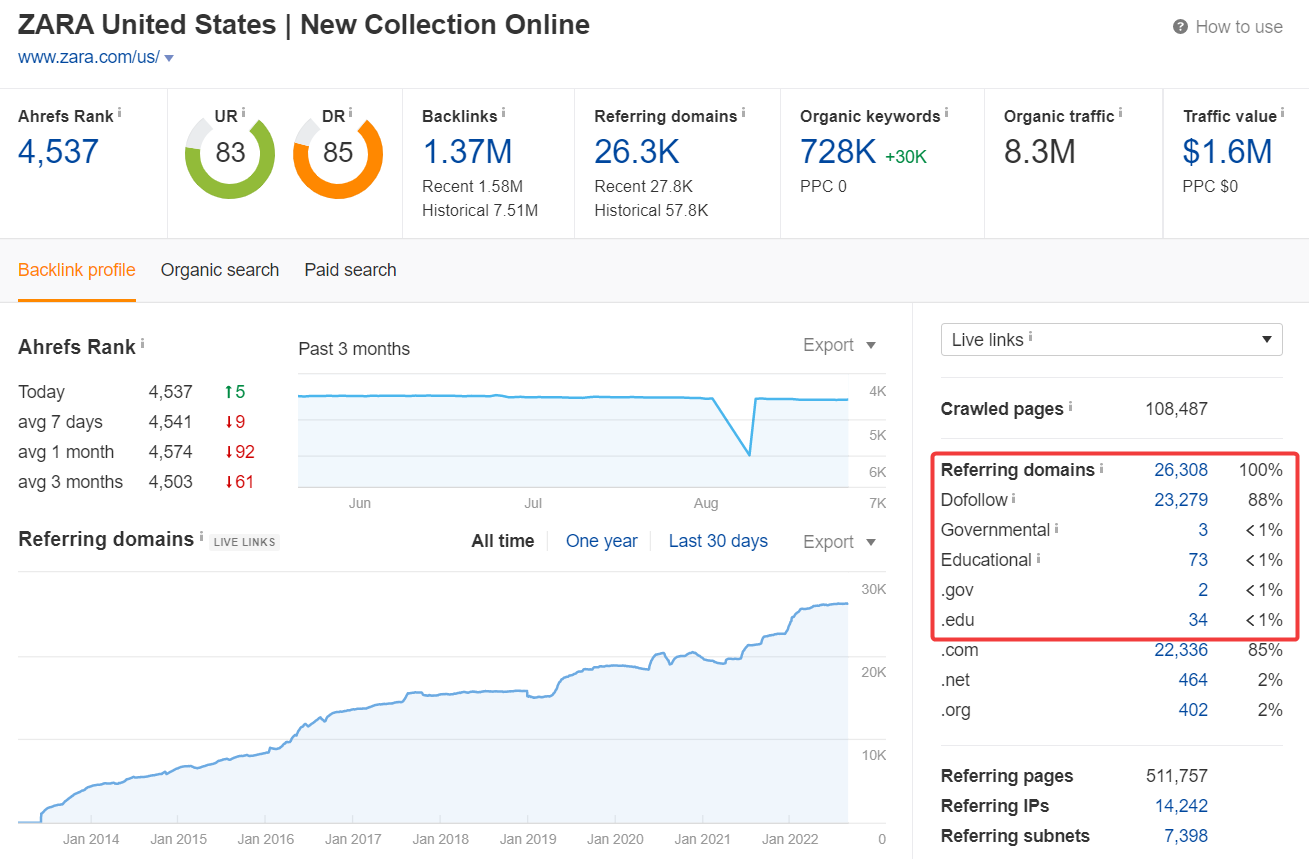The height and width of the screenshot is (859, 1309).
Task: Click the avg 3 months rank row
Action: pos(136,482)
